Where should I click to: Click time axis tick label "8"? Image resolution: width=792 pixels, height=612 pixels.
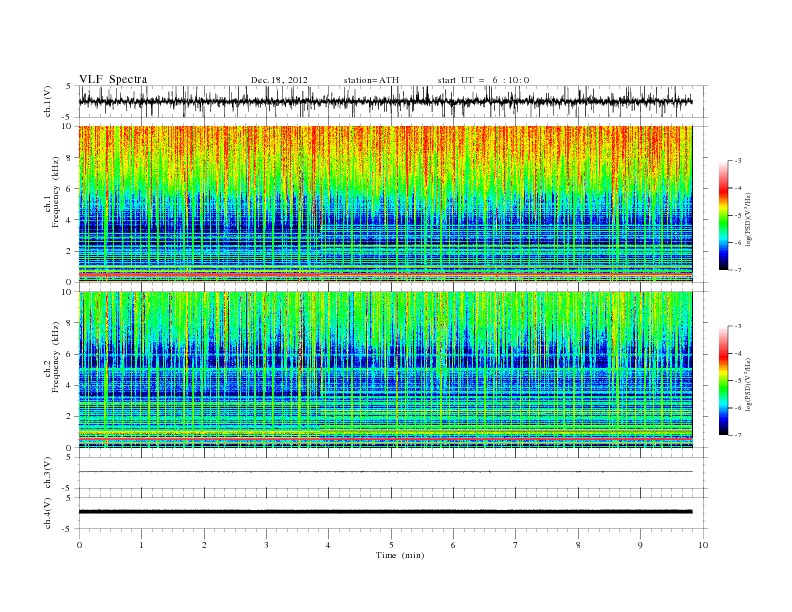pos(578,545)
